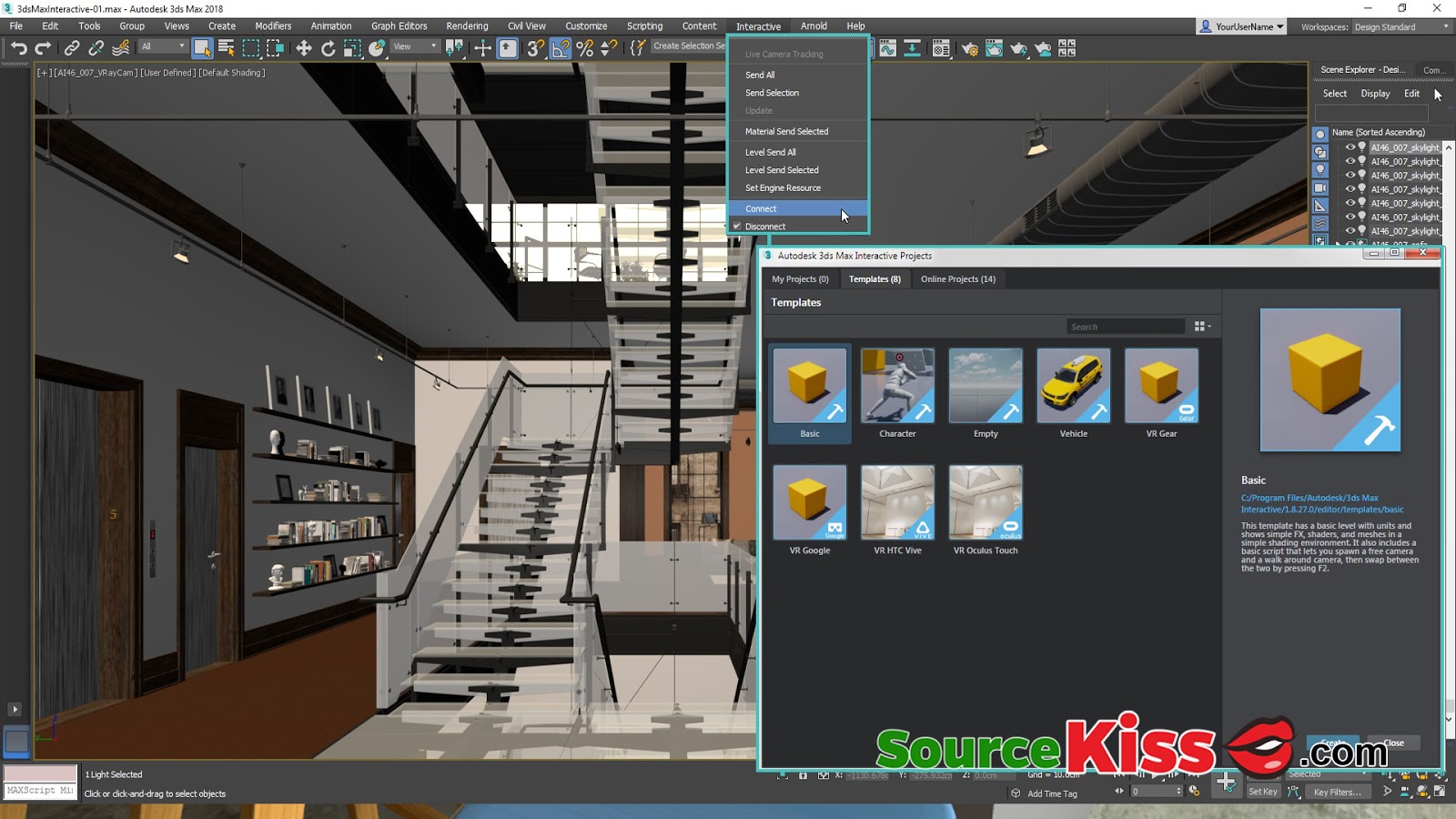Viewport: 1456px width, 819px height.
Task: Toggle Percent Snap in the toolbar
Action: (x=585, y=48)
